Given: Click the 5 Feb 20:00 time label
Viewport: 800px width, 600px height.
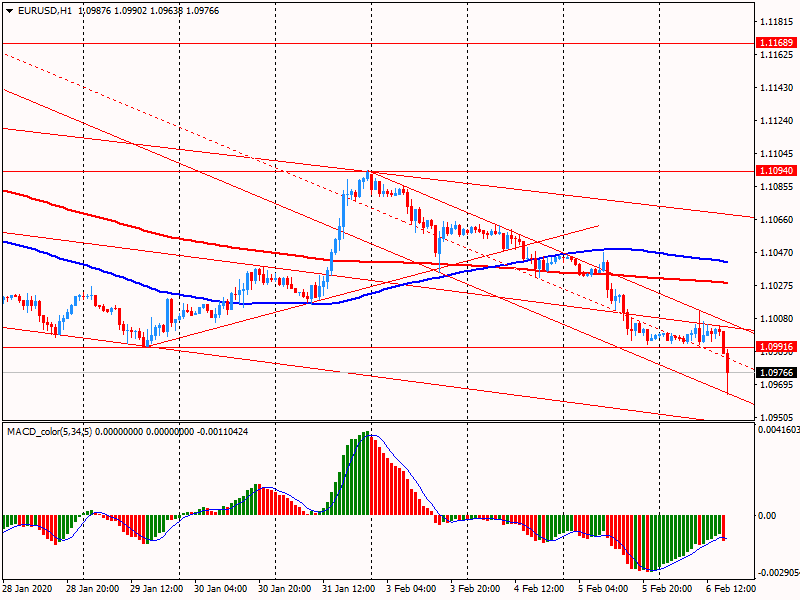Looking at the screenshot, I should [667, 589].
